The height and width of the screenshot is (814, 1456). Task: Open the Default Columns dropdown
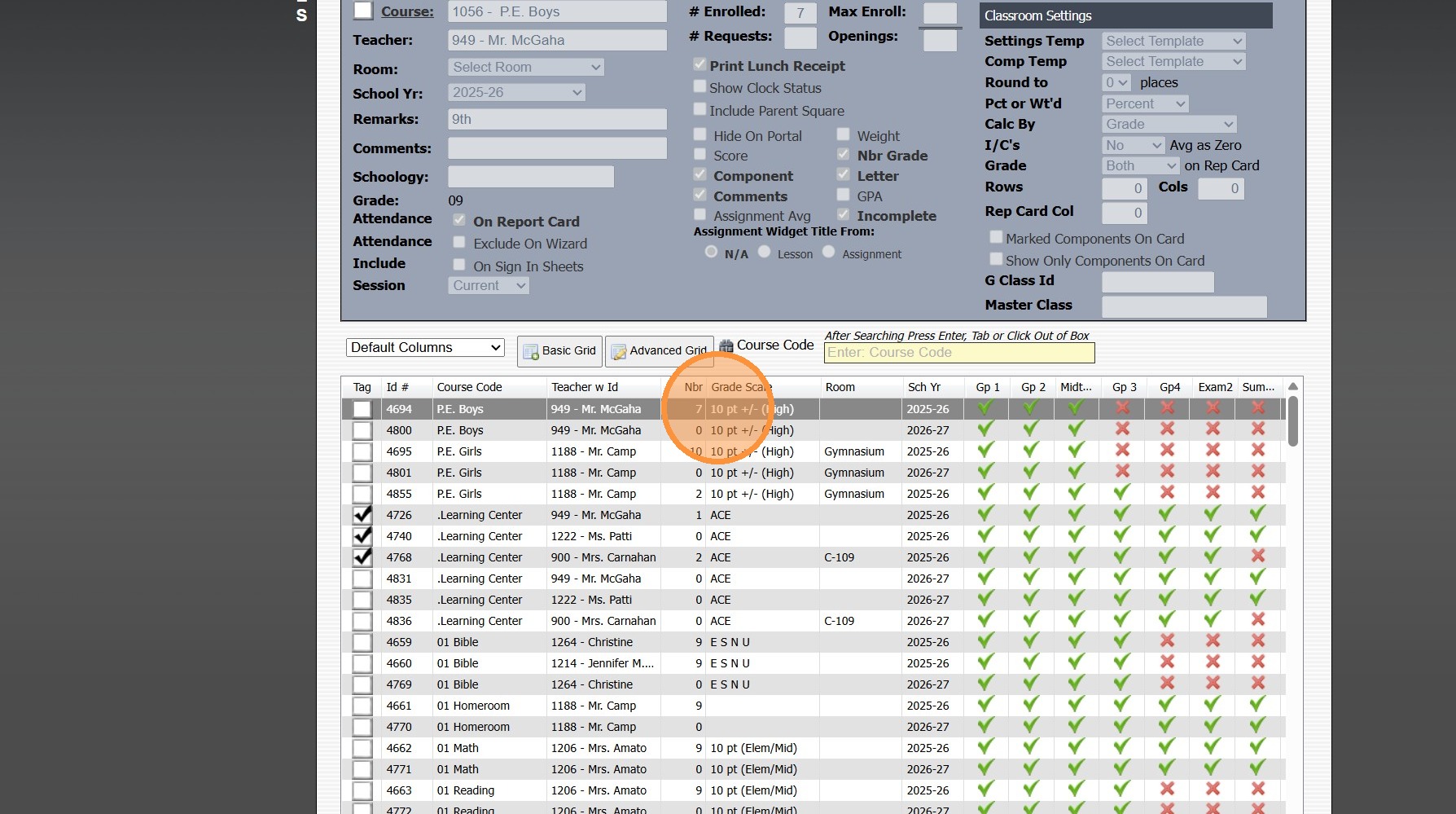(x=425, y=347)
